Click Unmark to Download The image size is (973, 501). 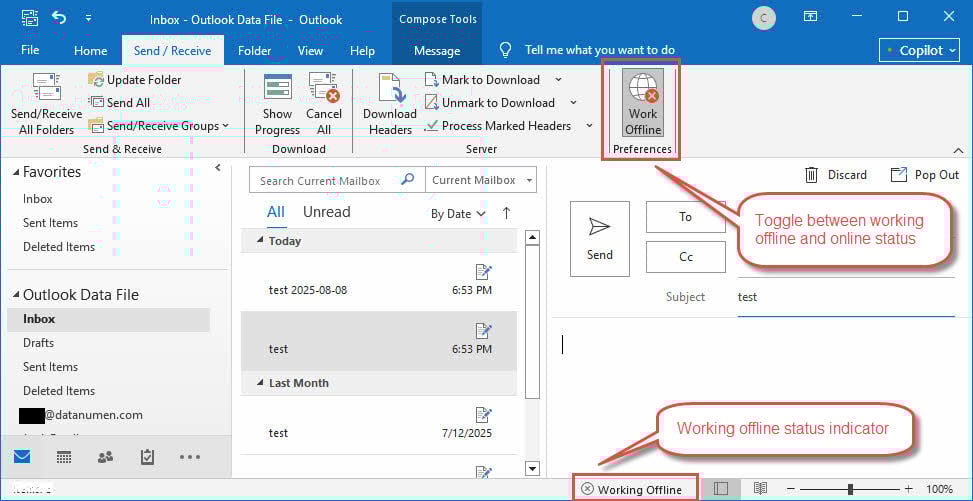point(491,102)
